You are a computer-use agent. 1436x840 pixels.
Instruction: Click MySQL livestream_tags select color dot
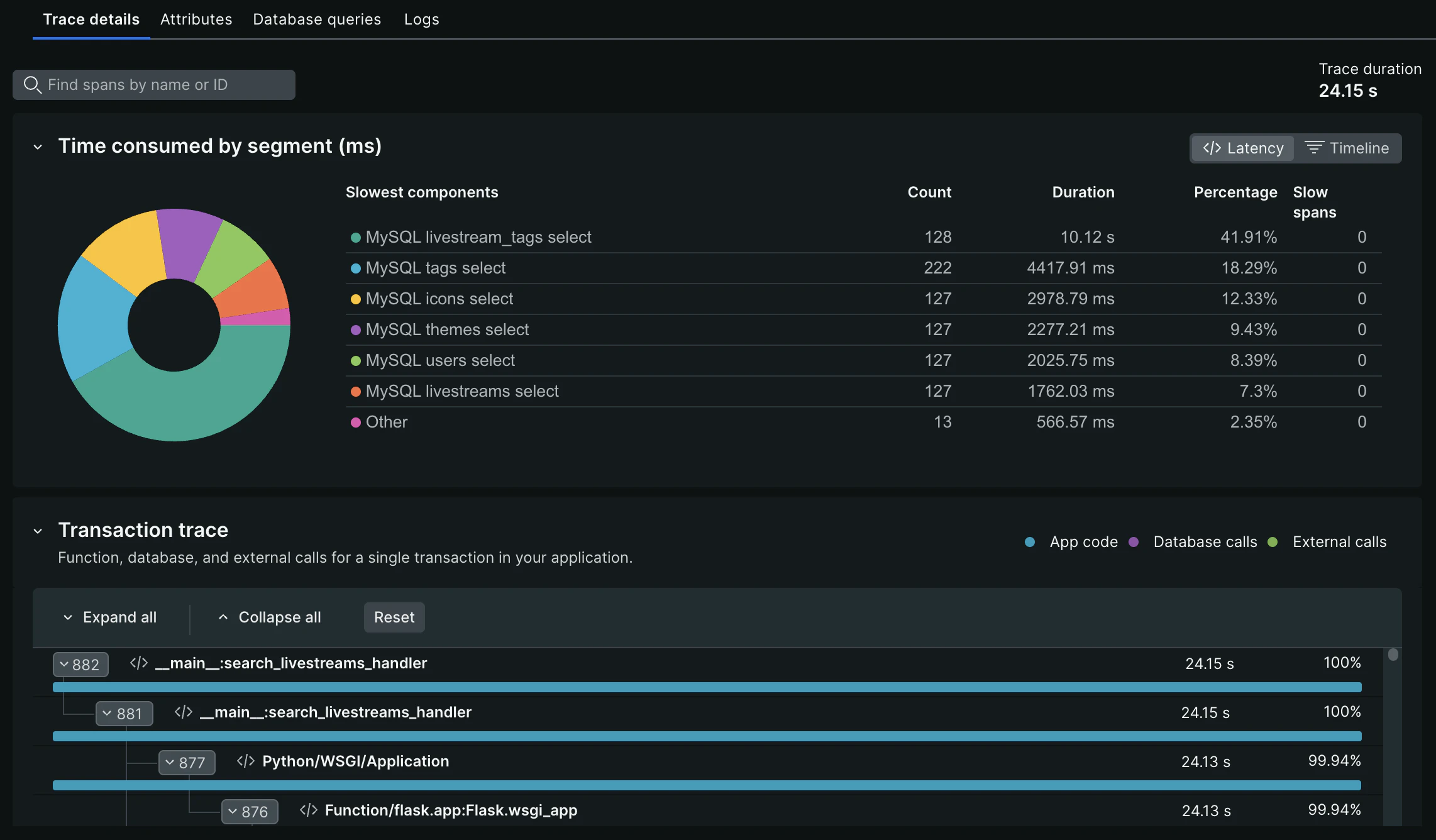pyautogui.click(x=355, y=237)
